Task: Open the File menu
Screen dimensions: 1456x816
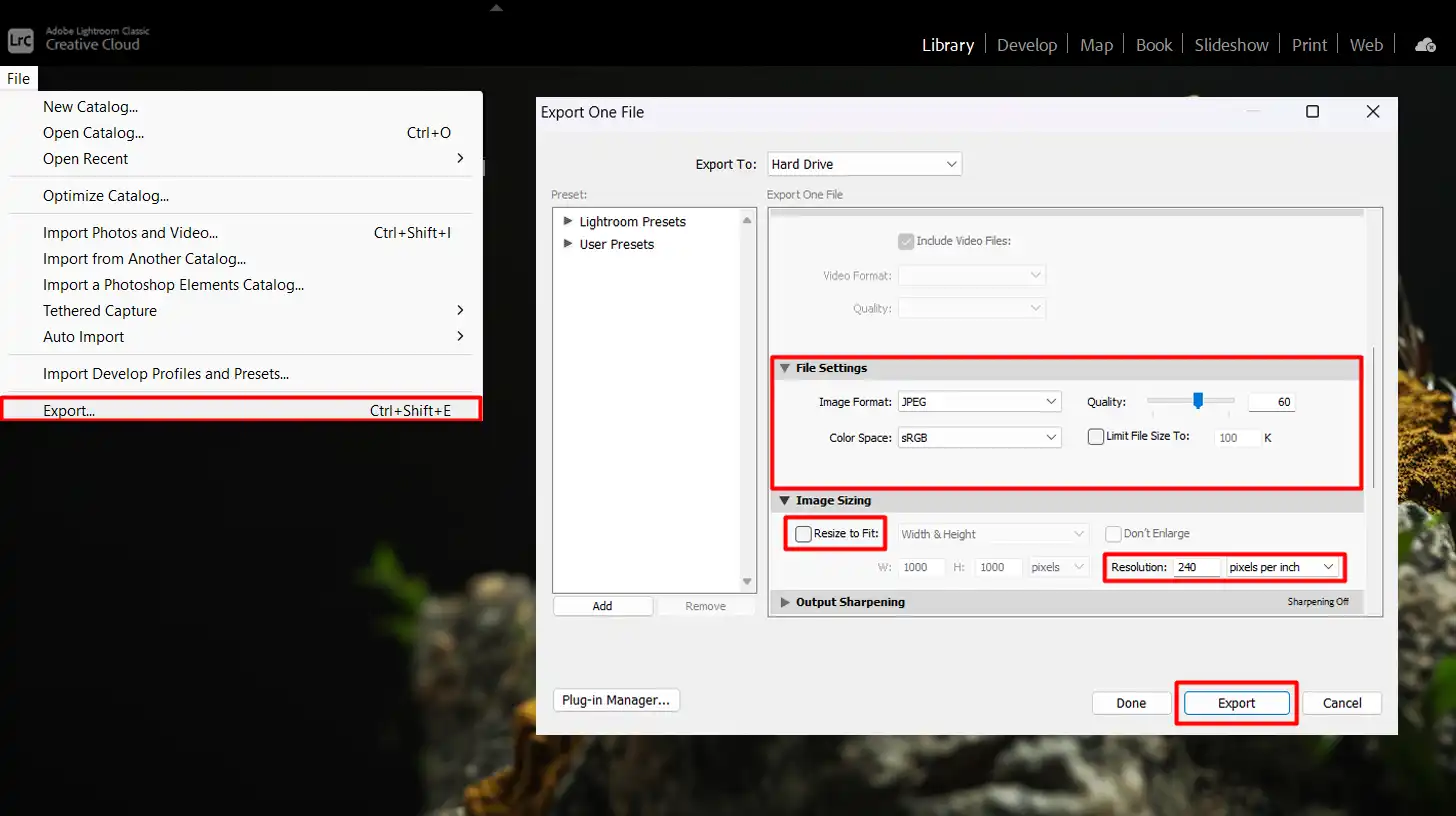Action: click(x=18, y=79)
